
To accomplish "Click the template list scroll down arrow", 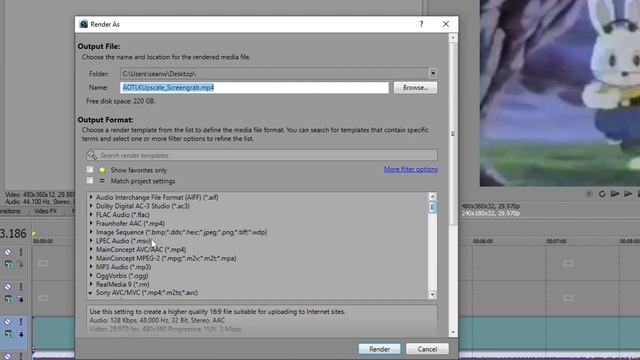I will (432, 294).
